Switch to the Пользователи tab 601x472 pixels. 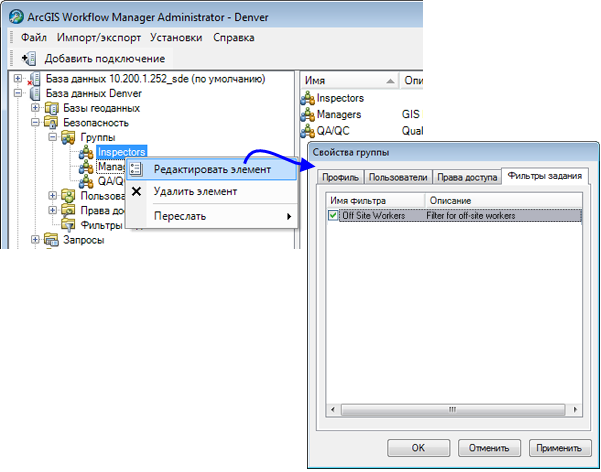pos(398,178)
